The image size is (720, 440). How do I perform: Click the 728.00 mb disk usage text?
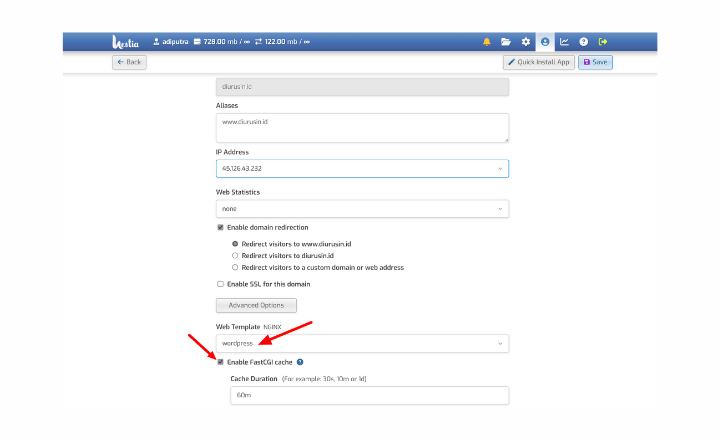coord(222,42)
